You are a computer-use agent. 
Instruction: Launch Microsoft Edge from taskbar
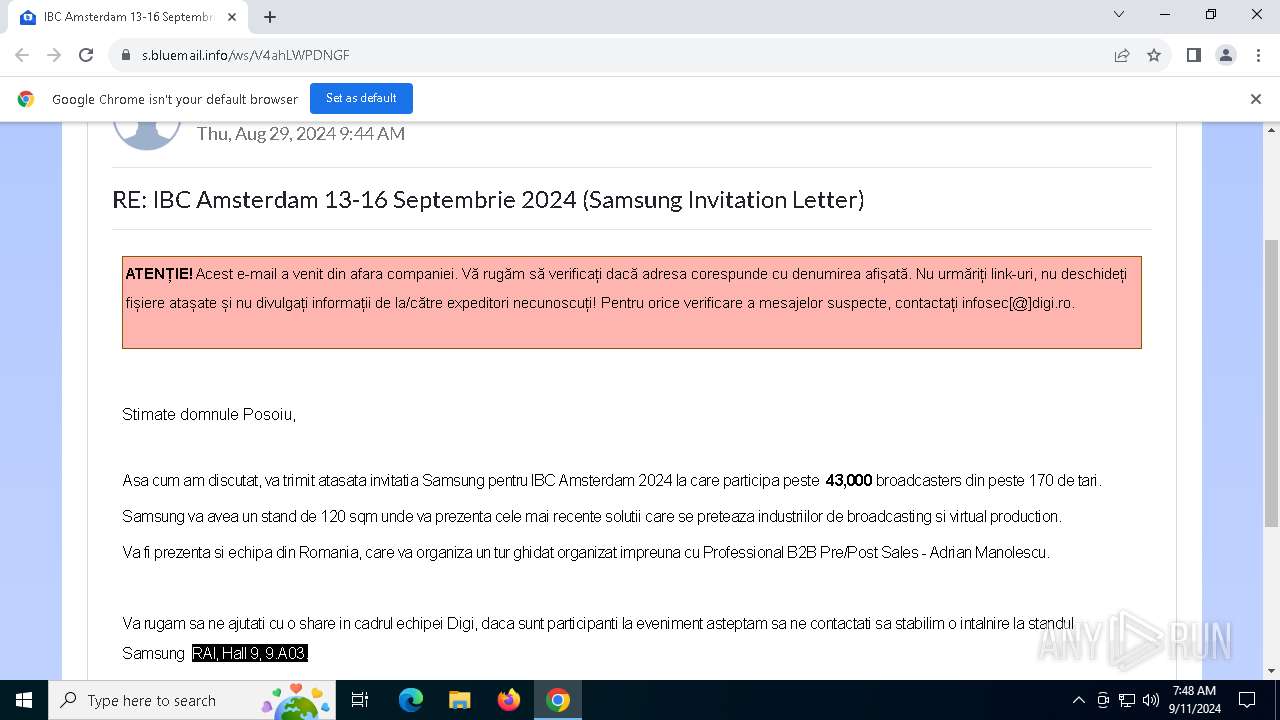tap(411, 700)
